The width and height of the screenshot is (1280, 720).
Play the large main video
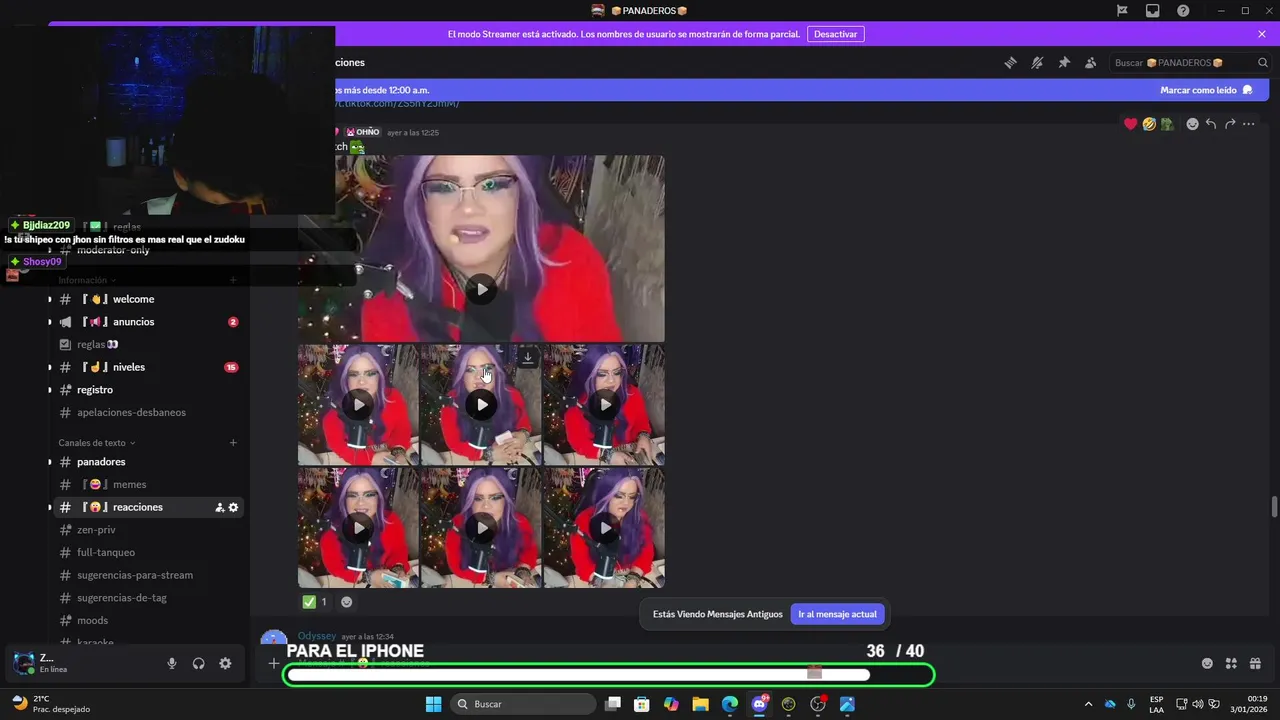pos(481,289)
